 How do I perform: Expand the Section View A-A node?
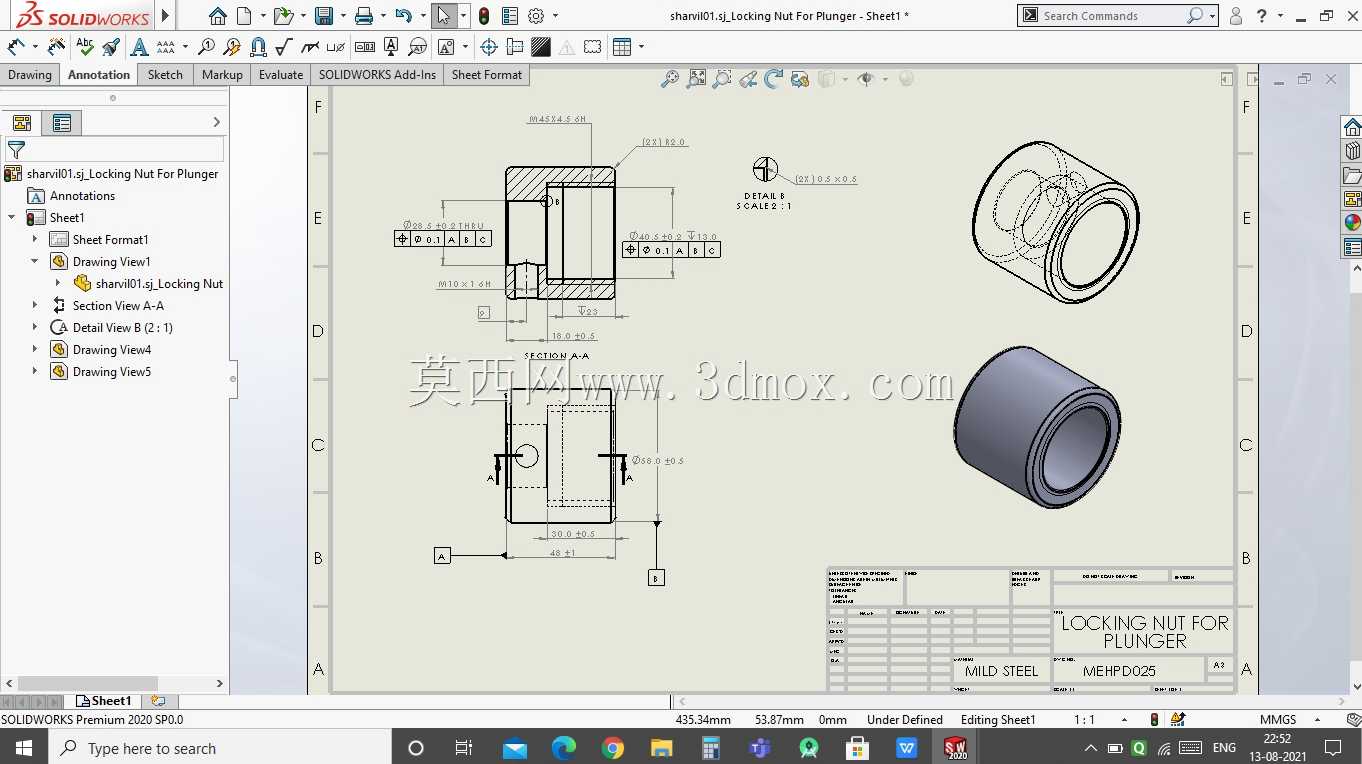point(35,306)
